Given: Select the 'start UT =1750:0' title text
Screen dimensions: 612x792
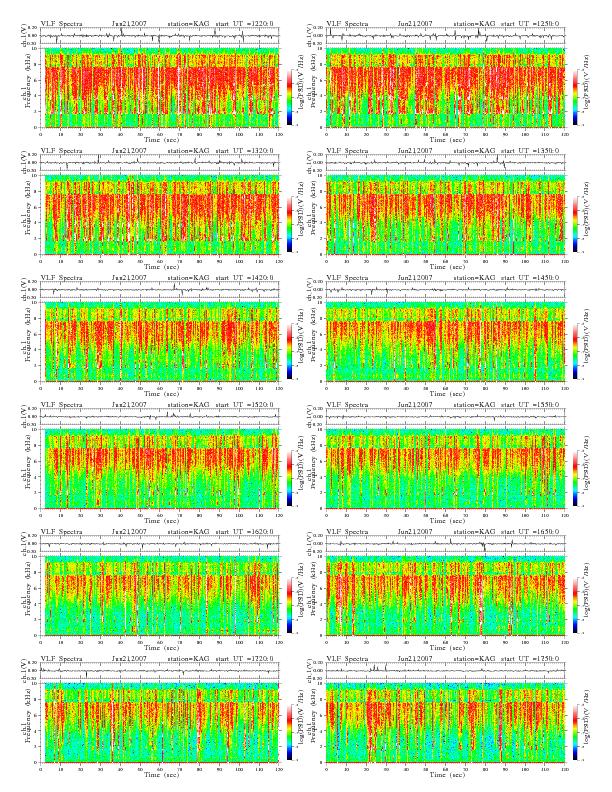Looking at the screenshot, I should [530, 659].
